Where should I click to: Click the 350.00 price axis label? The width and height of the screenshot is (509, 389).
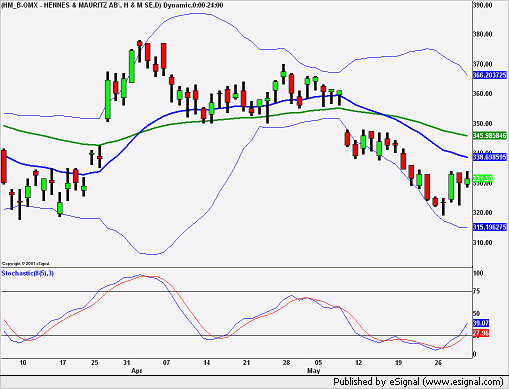[482, 123]
